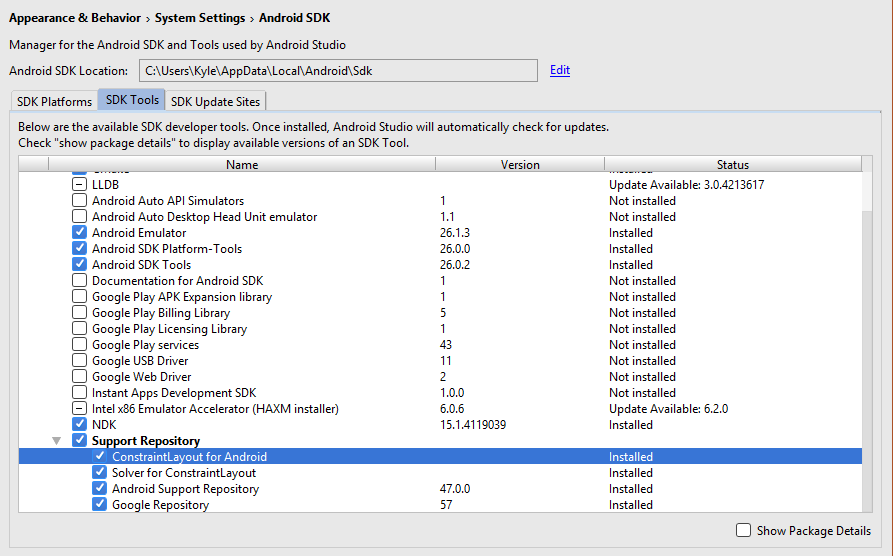Image resolution: width=893 pixels, height=556 pixels.
Task: Click Appearance & Behavior in the breadcrumb
Action: [x=75, y=18]
